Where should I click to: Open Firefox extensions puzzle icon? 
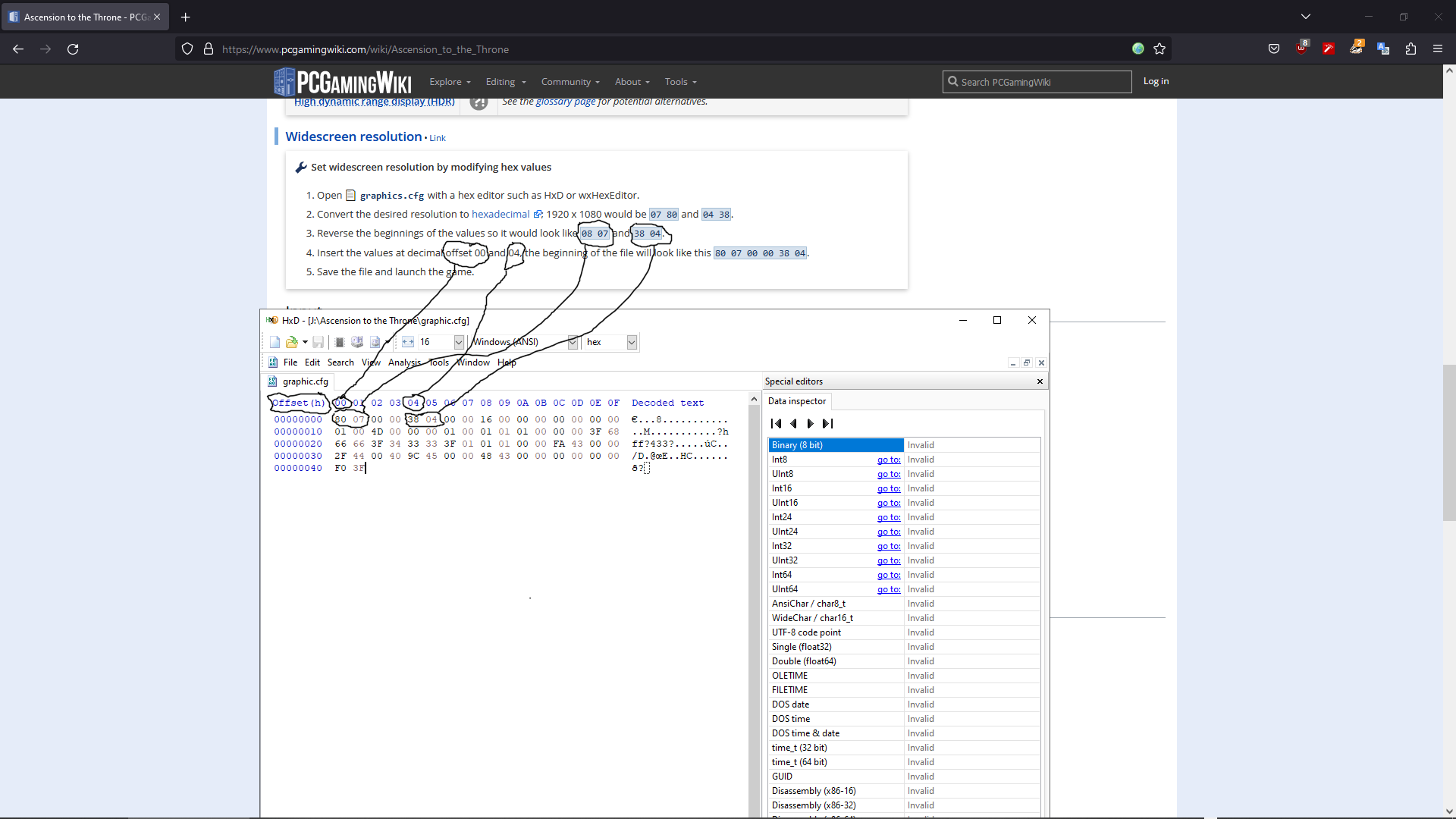click(1410, 49)
